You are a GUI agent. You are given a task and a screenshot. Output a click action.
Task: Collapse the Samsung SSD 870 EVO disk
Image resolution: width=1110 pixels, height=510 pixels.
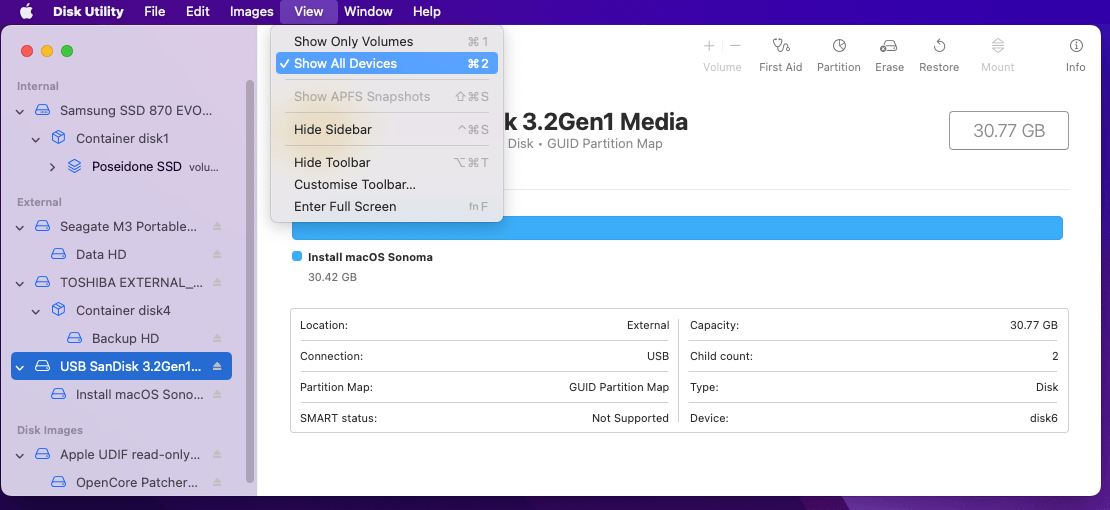(x=20, y=111)
